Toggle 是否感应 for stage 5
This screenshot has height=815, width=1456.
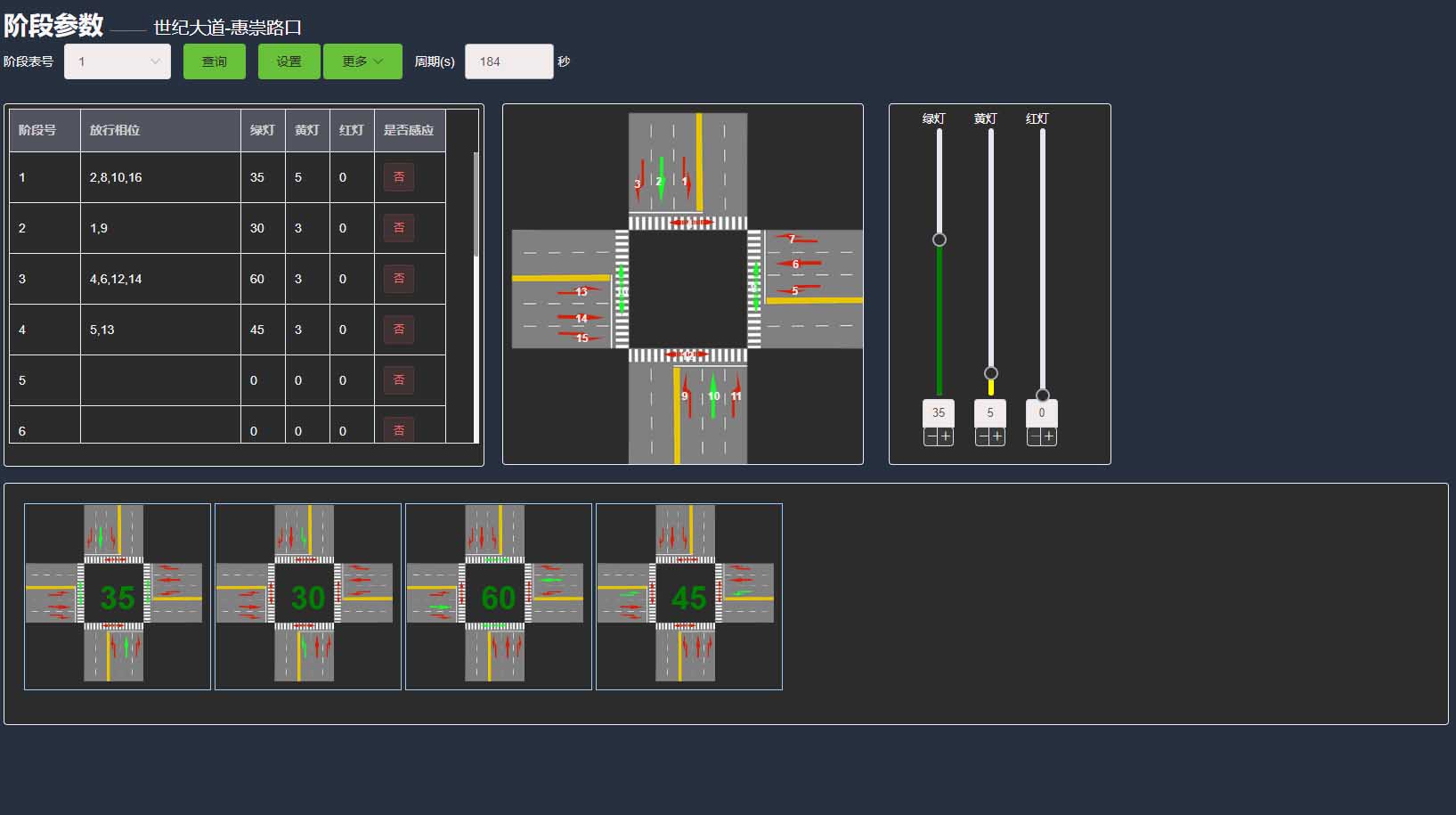tap(399, 380)
